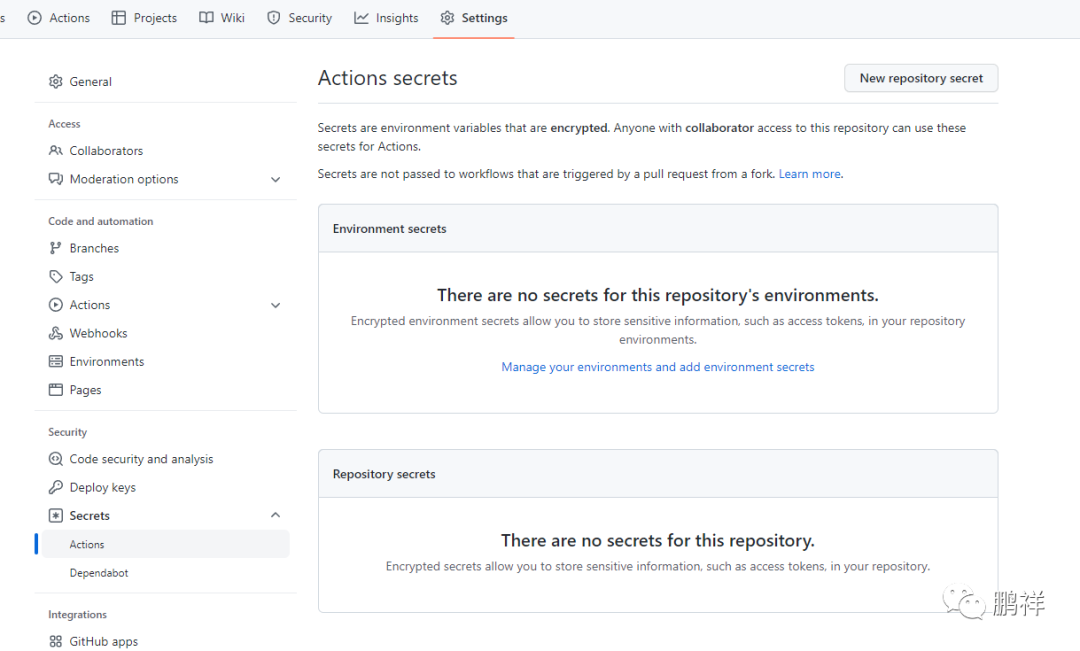The width and height of the screenshot is (1080, 651).
Task: Click New repository secret button
Action: pos(921,78)
